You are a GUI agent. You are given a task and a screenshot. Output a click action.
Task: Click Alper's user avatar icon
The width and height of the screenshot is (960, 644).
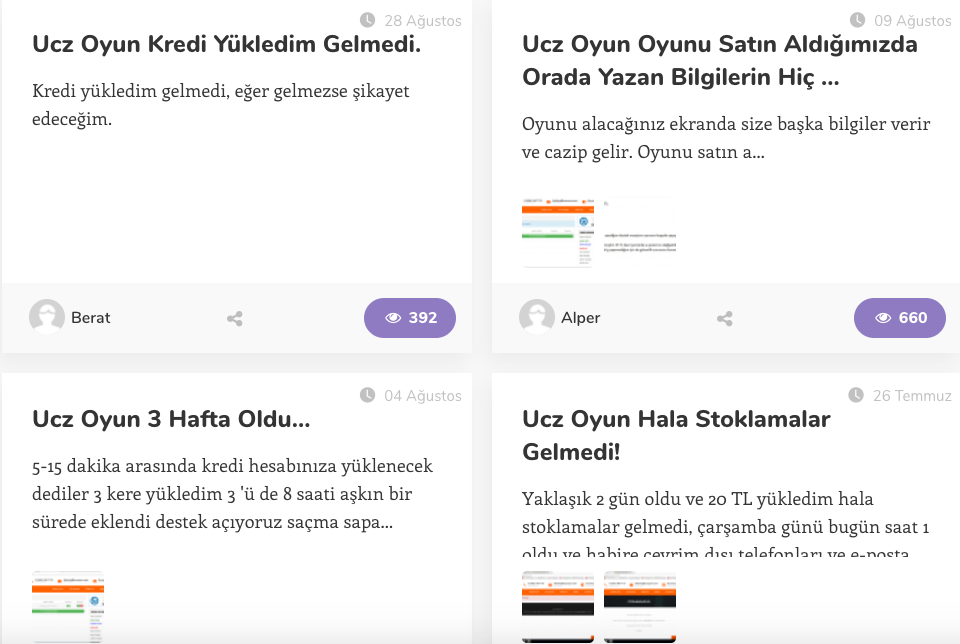(537, 318)
